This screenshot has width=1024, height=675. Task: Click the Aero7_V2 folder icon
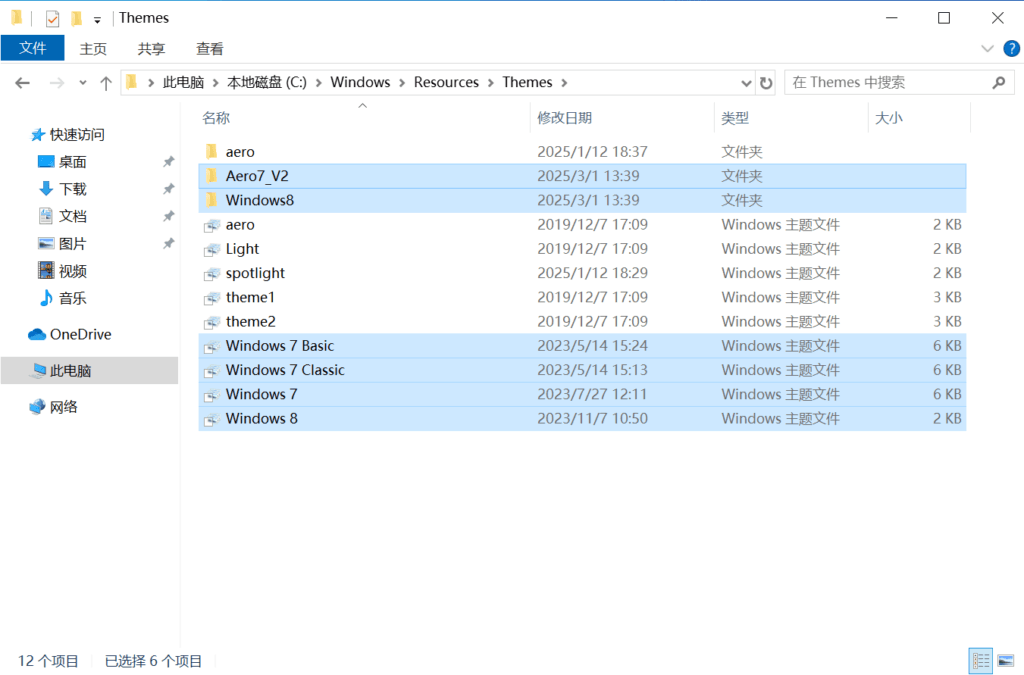pyautogui.click(x=211, y=176)
